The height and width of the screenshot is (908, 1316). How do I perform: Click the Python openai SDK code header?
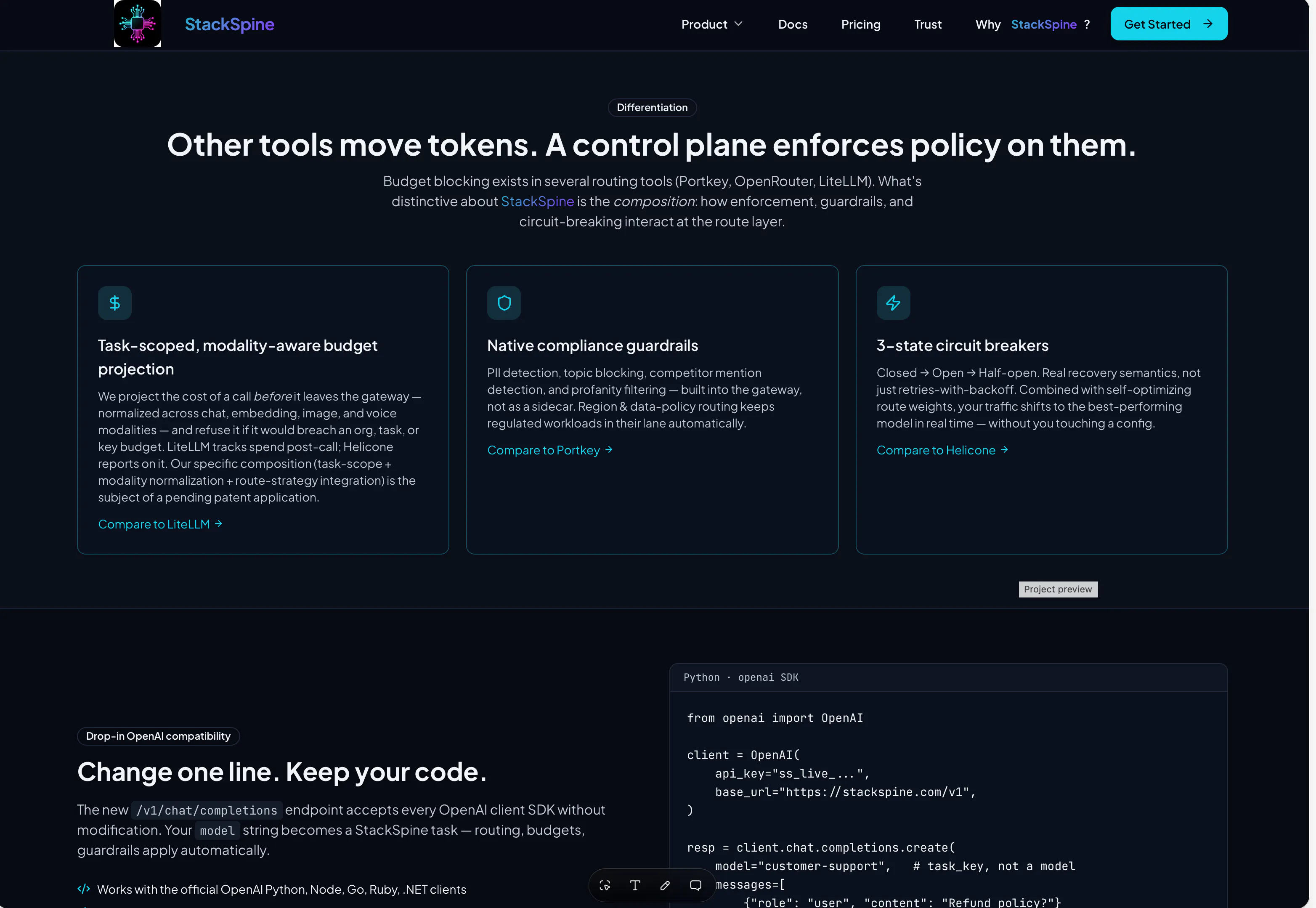click(948, 677)
